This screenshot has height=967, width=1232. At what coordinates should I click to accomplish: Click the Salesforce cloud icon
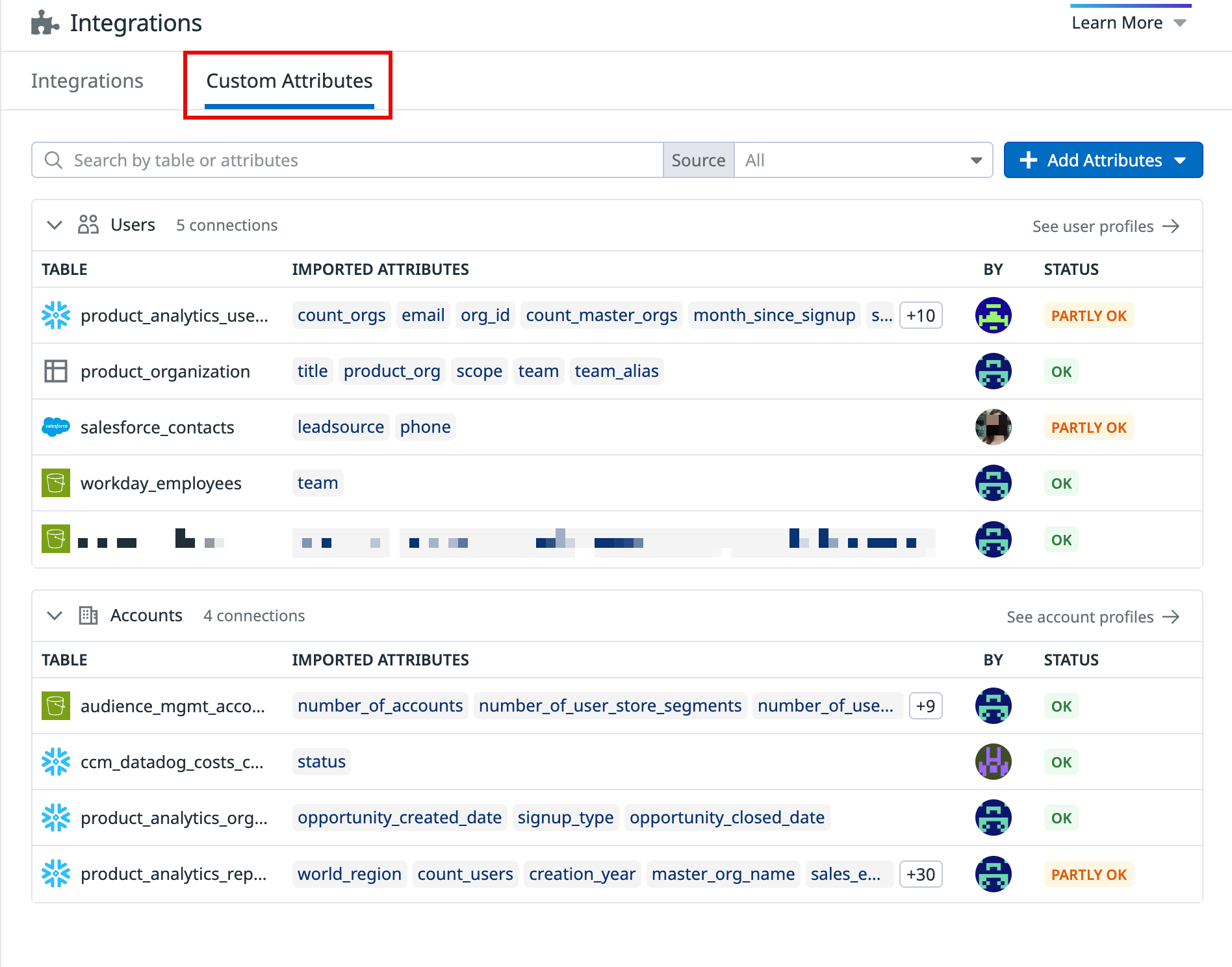pos(56,427)
